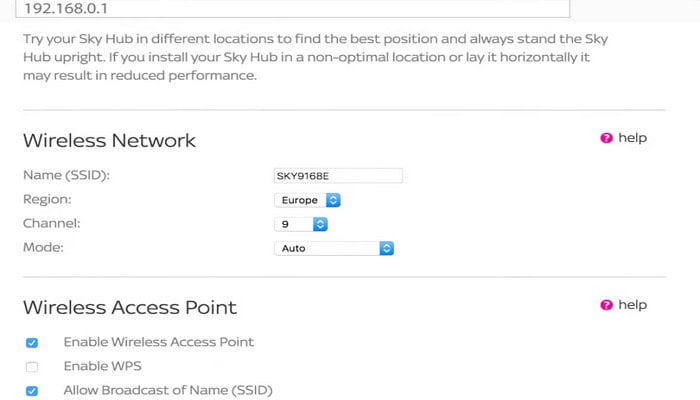Click the address bar showing 192.168.0.1
The width and height of the screenshot is (700, 400).
292,8
